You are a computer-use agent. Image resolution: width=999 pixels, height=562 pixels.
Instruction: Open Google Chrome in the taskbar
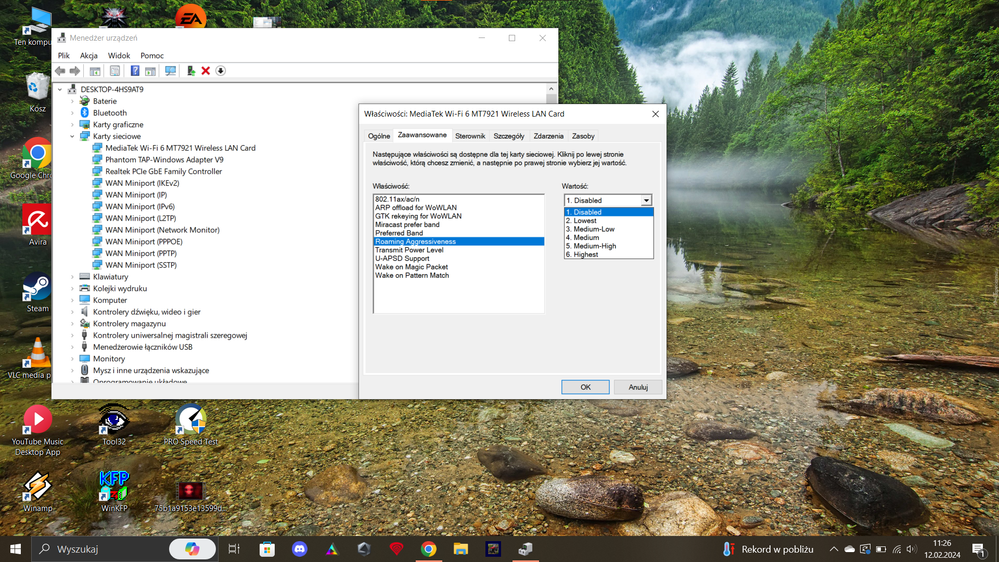coord(428,549)
